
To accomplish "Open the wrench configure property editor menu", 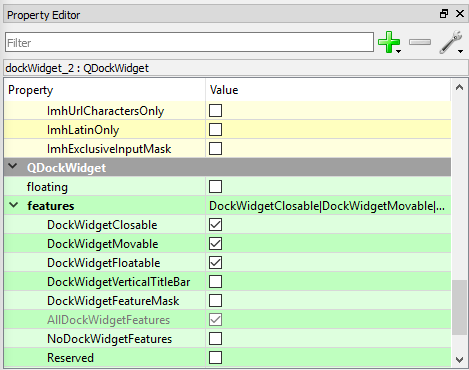I will (x=450, y=42).
